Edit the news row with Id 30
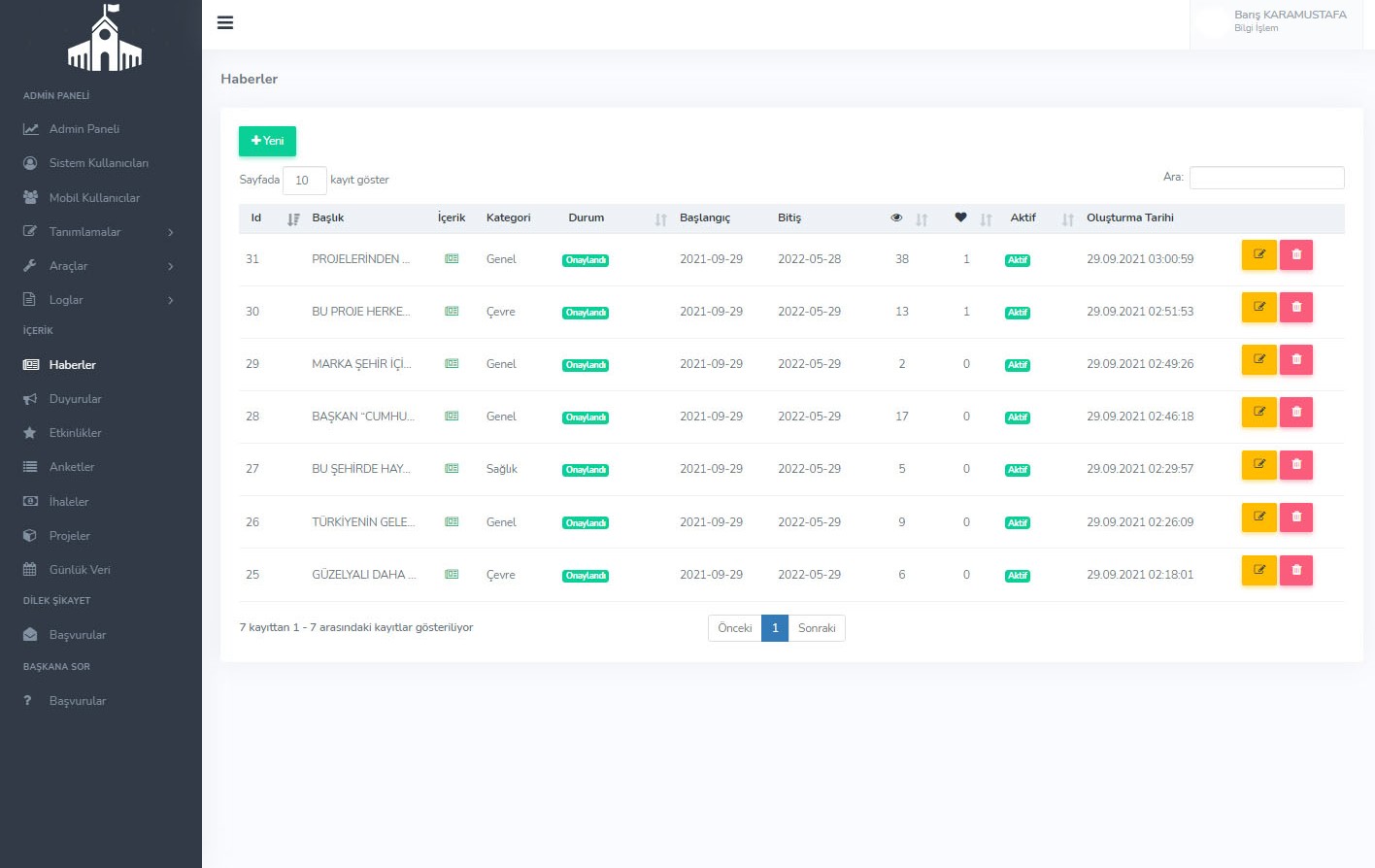 (x=1259, y=307)
